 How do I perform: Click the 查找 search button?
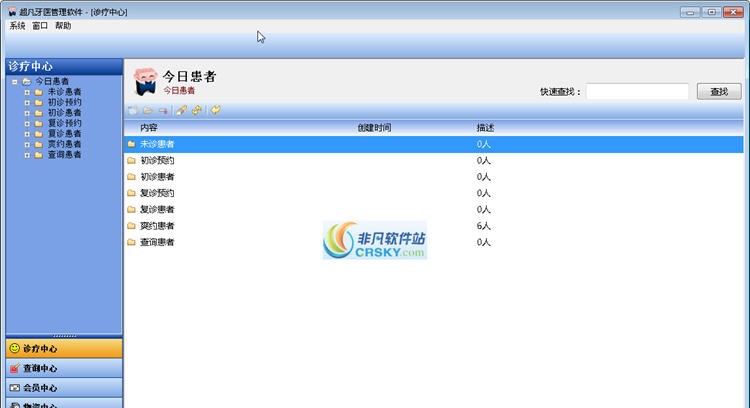point(719,91)
